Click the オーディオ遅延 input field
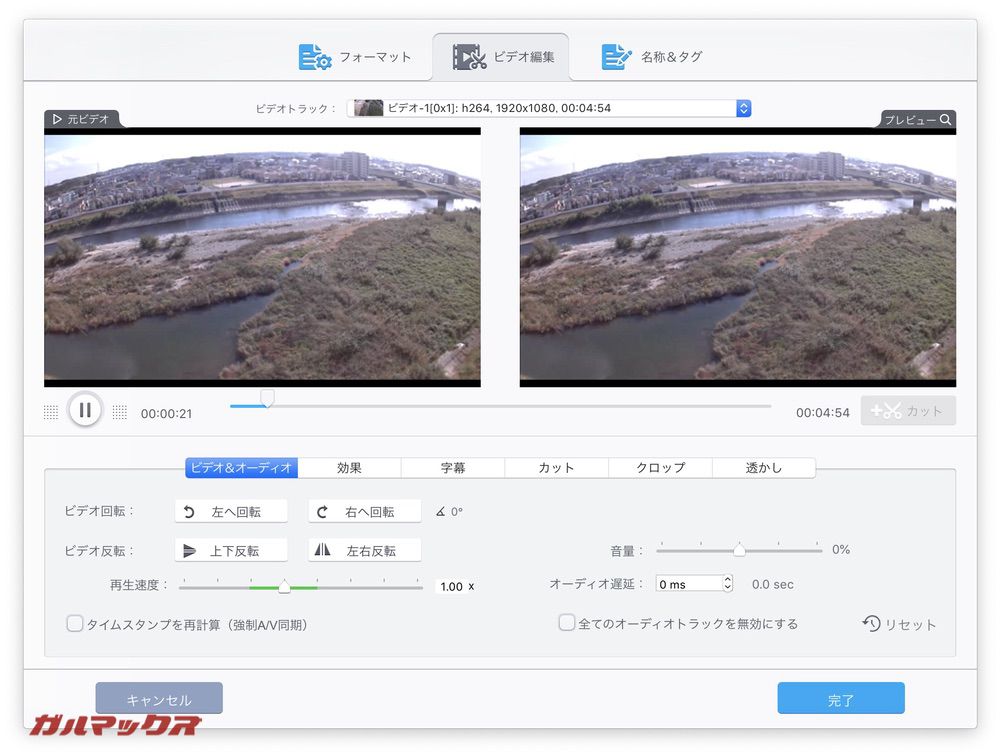Screen dimensions: 1000x756 (688, 584)
